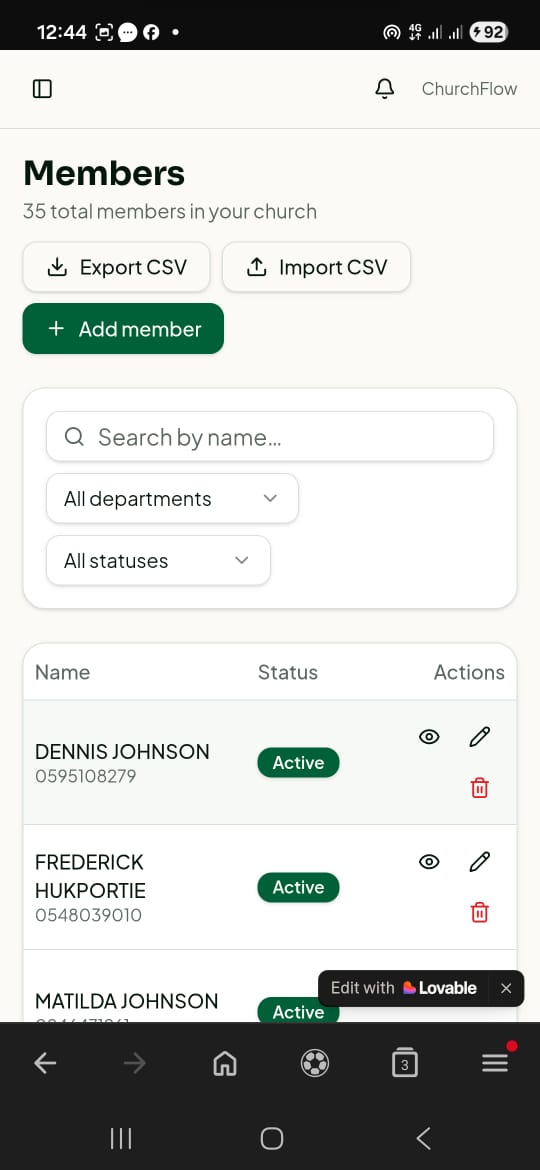Delete FREDERICK HUKPORTIE with trash icon
The image size is (540, 1170).
click(480, 912)
